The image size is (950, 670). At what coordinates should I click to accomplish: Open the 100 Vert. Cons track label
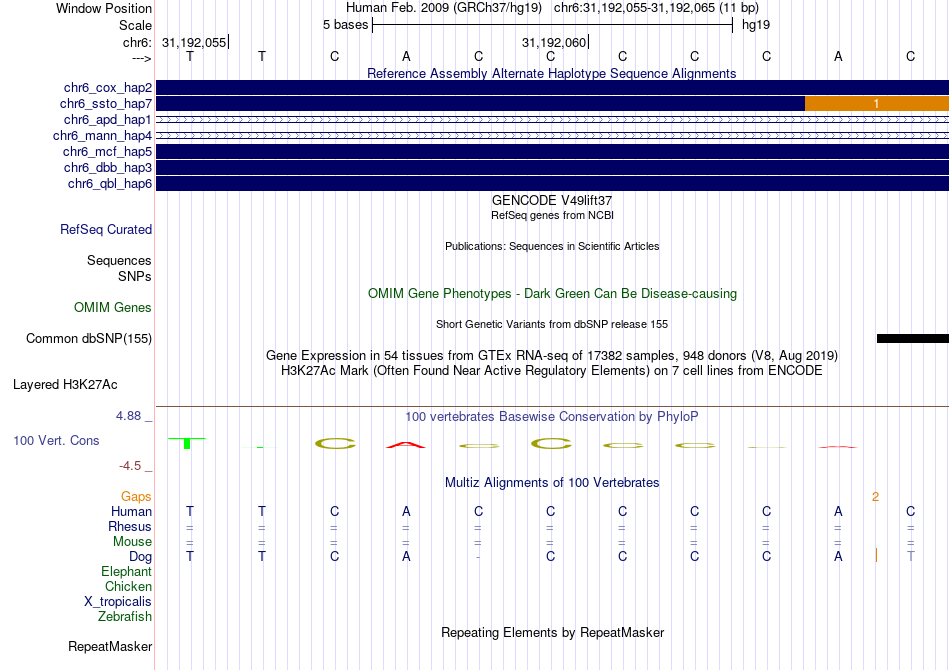click(x=56, y=440)
